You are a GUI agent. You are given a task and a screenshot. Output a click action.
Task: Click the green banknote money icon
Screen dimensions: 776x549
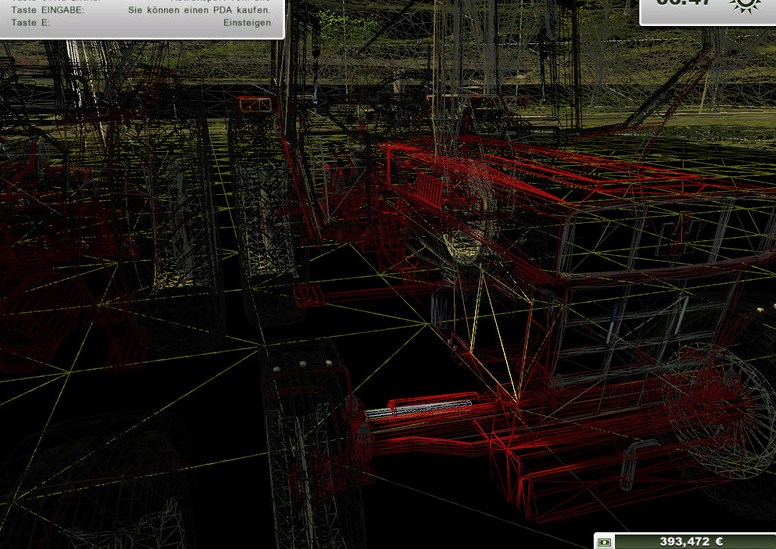(x=605, y=541)
